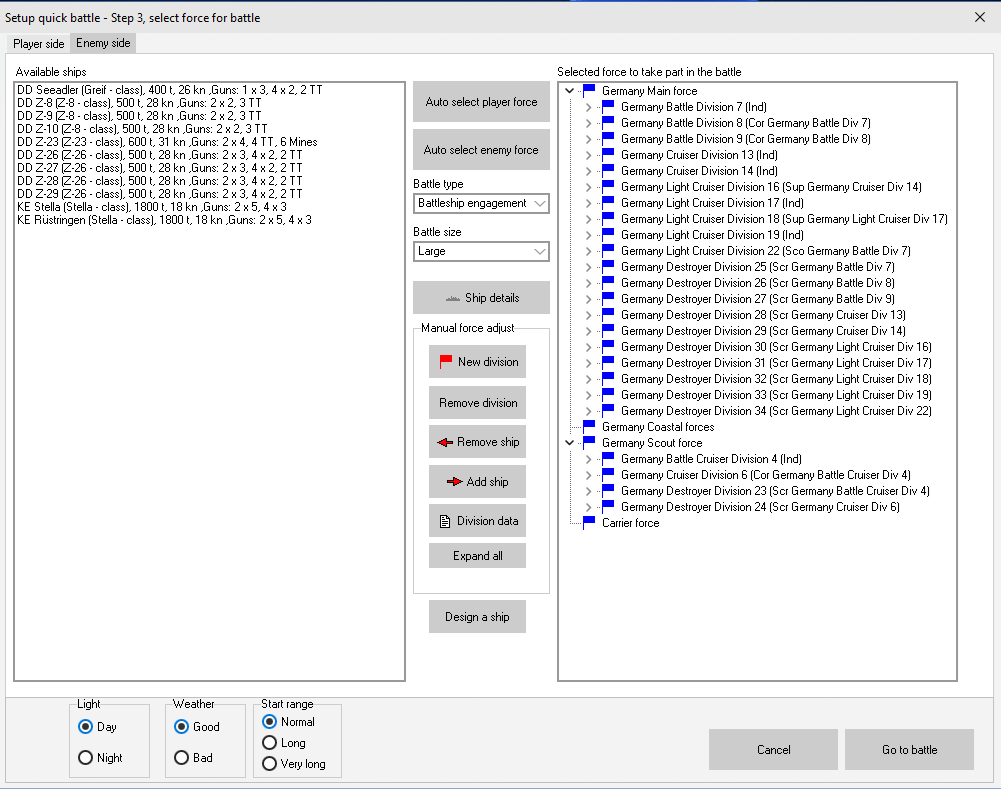The width and height of the screenshot is (1001, 789).
Task: Click flag icon of Destroyer Division 26
Action: point(608,282)
